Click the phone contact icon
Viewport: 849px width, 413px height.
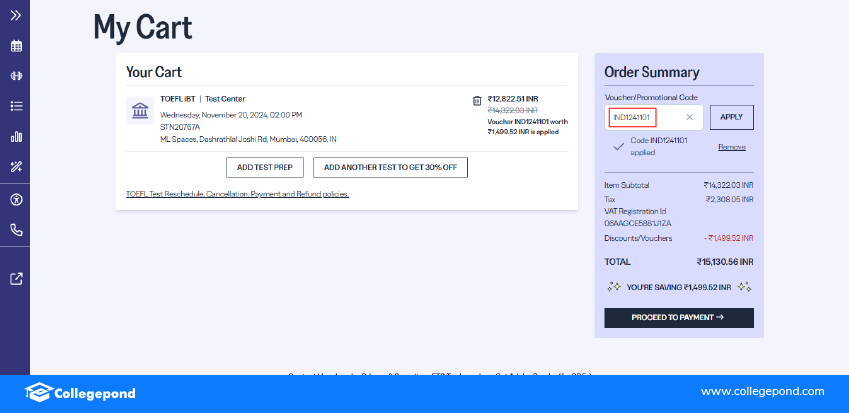coord(15,230)
